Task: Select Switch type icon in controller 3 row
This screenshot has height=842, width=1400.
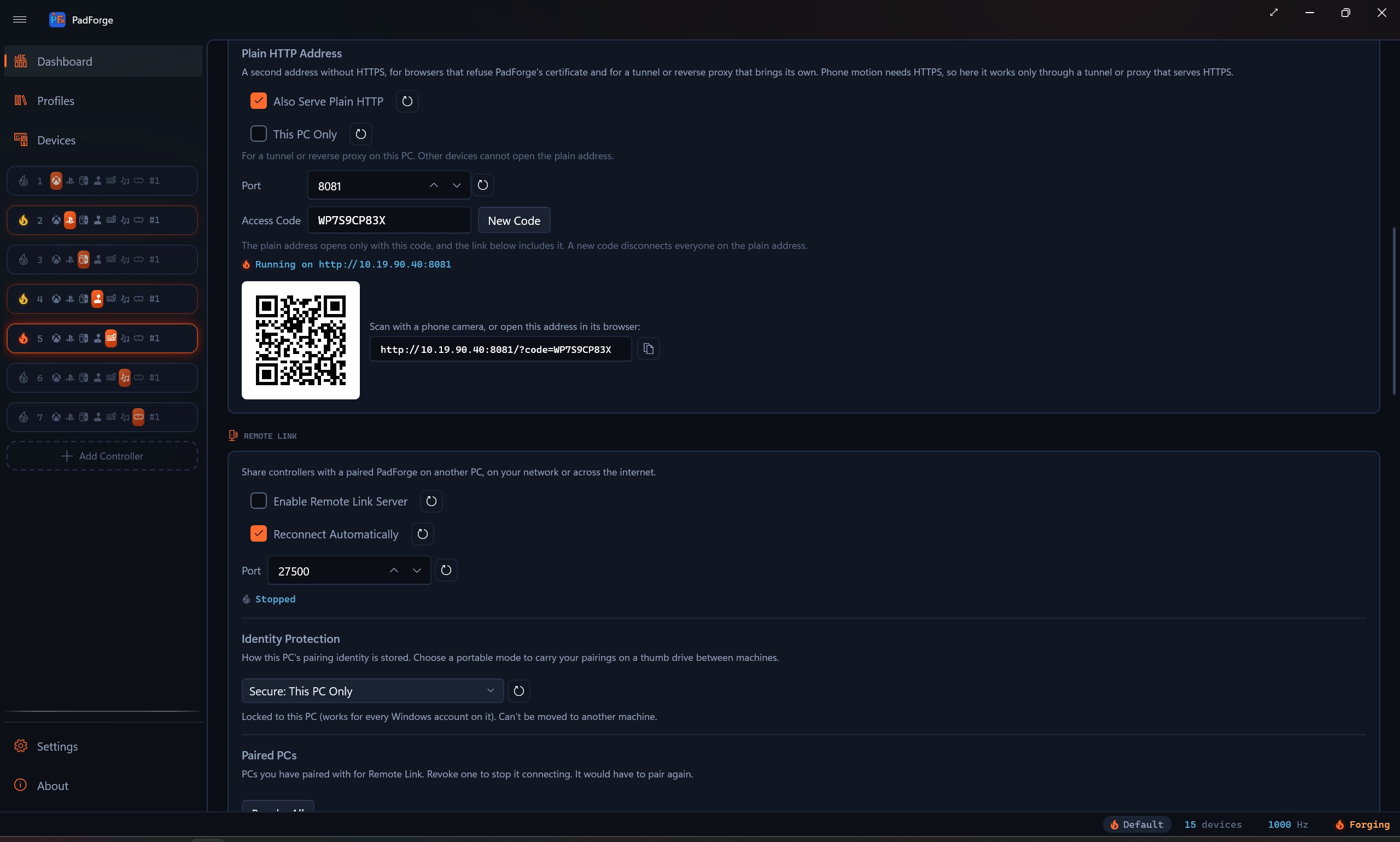Action: pos(83,260)
